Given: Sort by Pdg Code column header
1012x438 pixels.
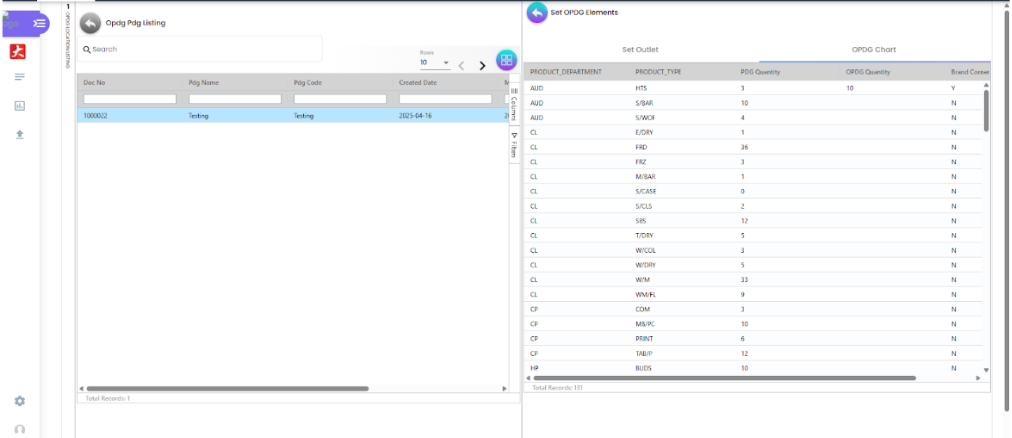Looking at the screenshot, I should (308, 83).
